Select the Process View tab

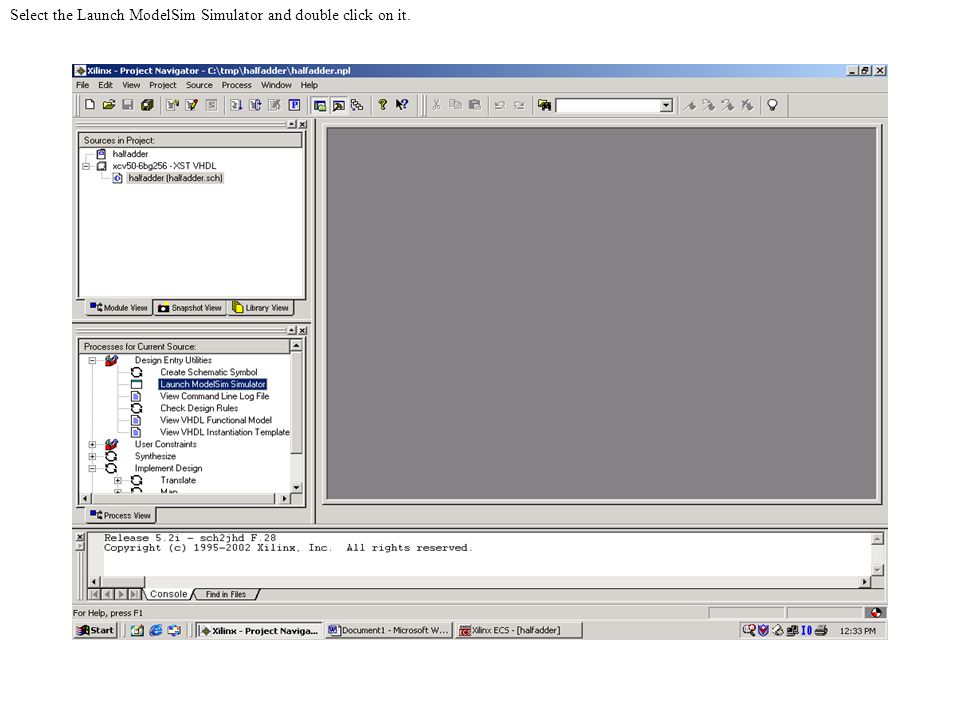(x=120, y=516)
